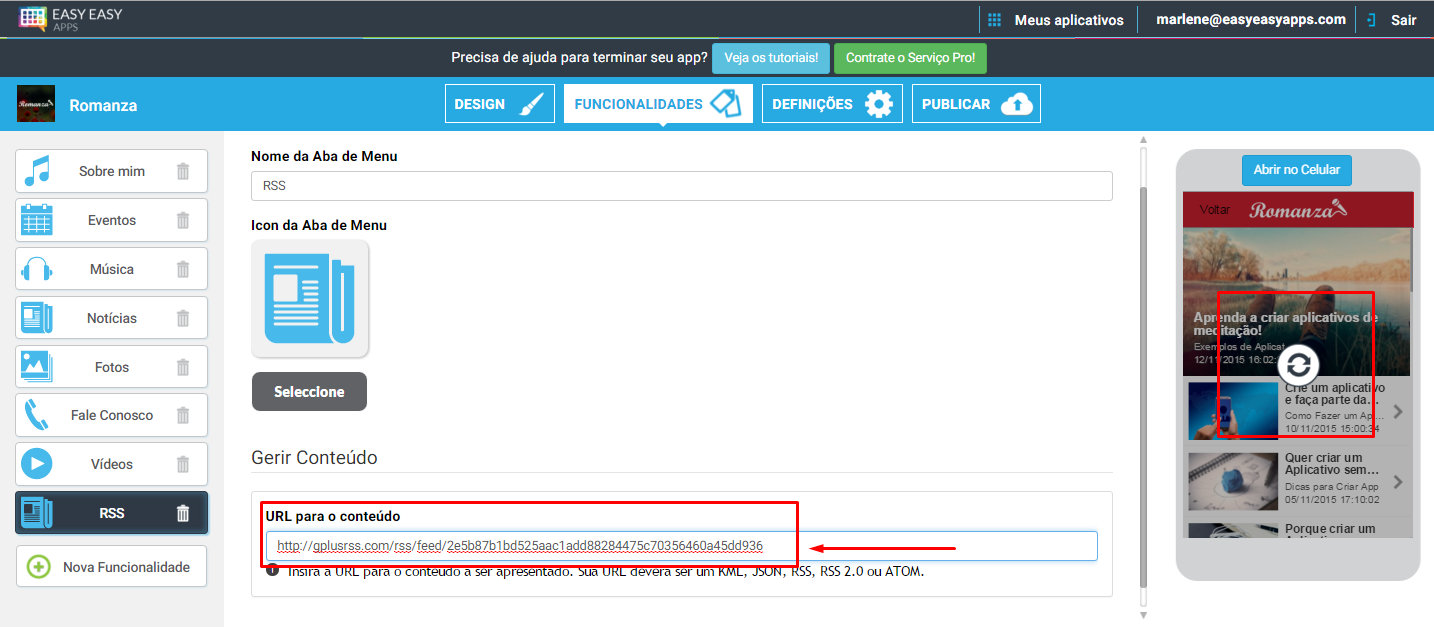Delete the Eventos feature using its trash icon
Image resolution: width=1434 pixels, height=627 pixels.
tap(183, 219)
